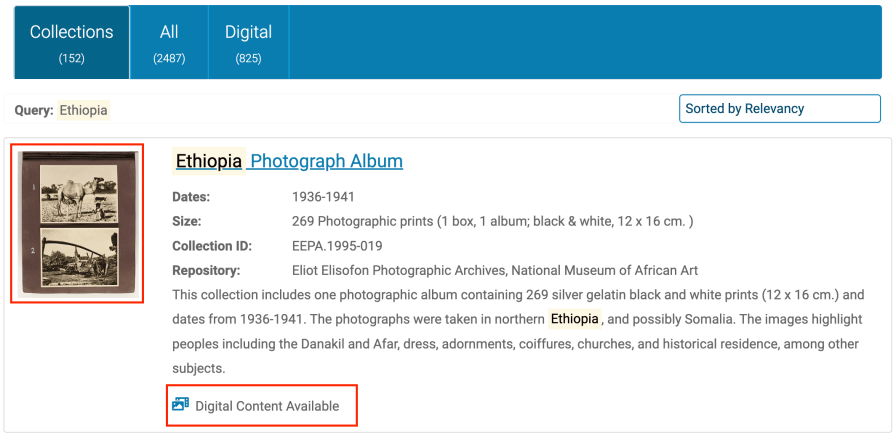
Task: Click the digital content images icon
Action: pos(181,405)
